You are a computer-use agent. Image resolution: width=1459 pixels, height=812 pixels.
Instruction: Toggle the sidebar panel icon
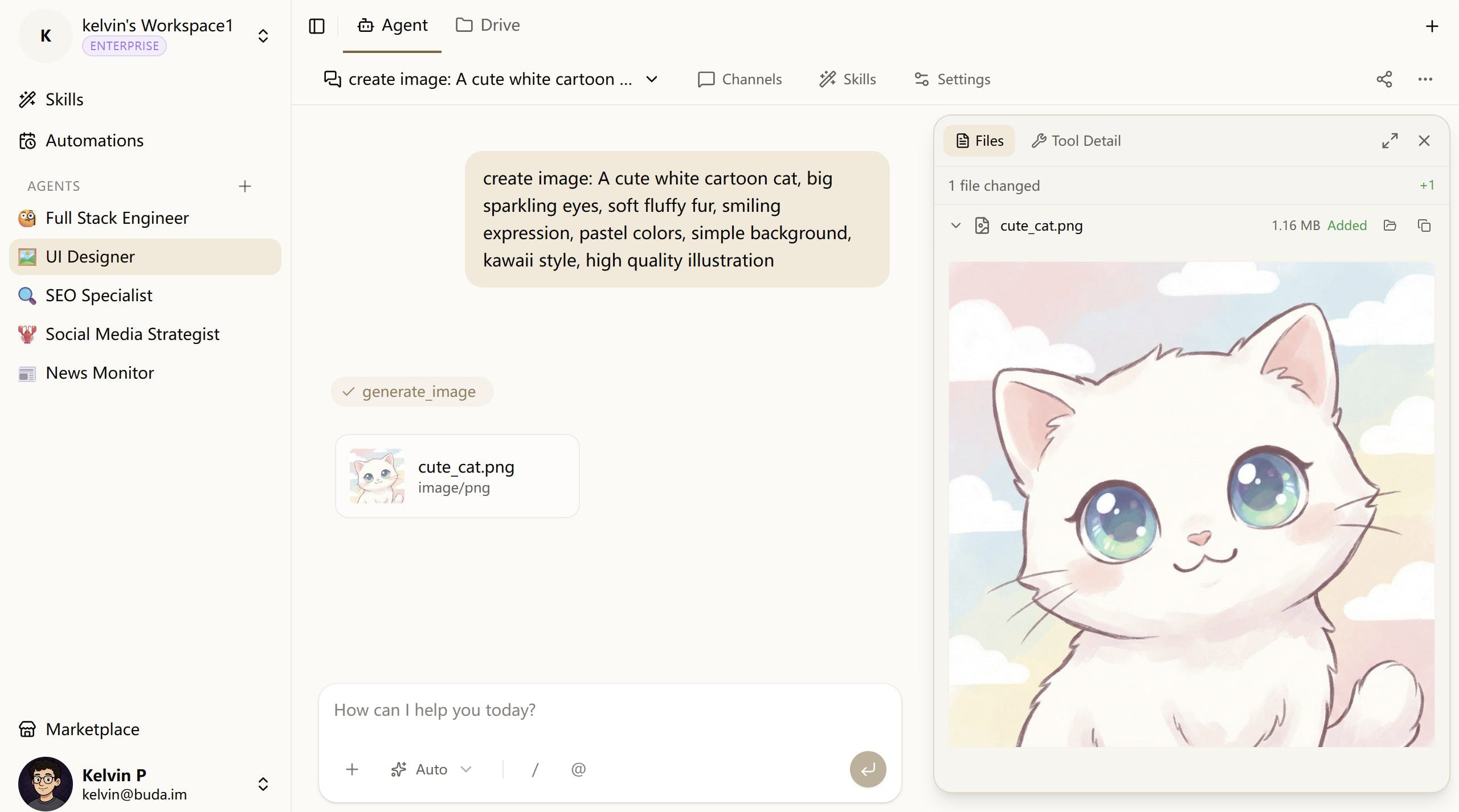(317, 26)
